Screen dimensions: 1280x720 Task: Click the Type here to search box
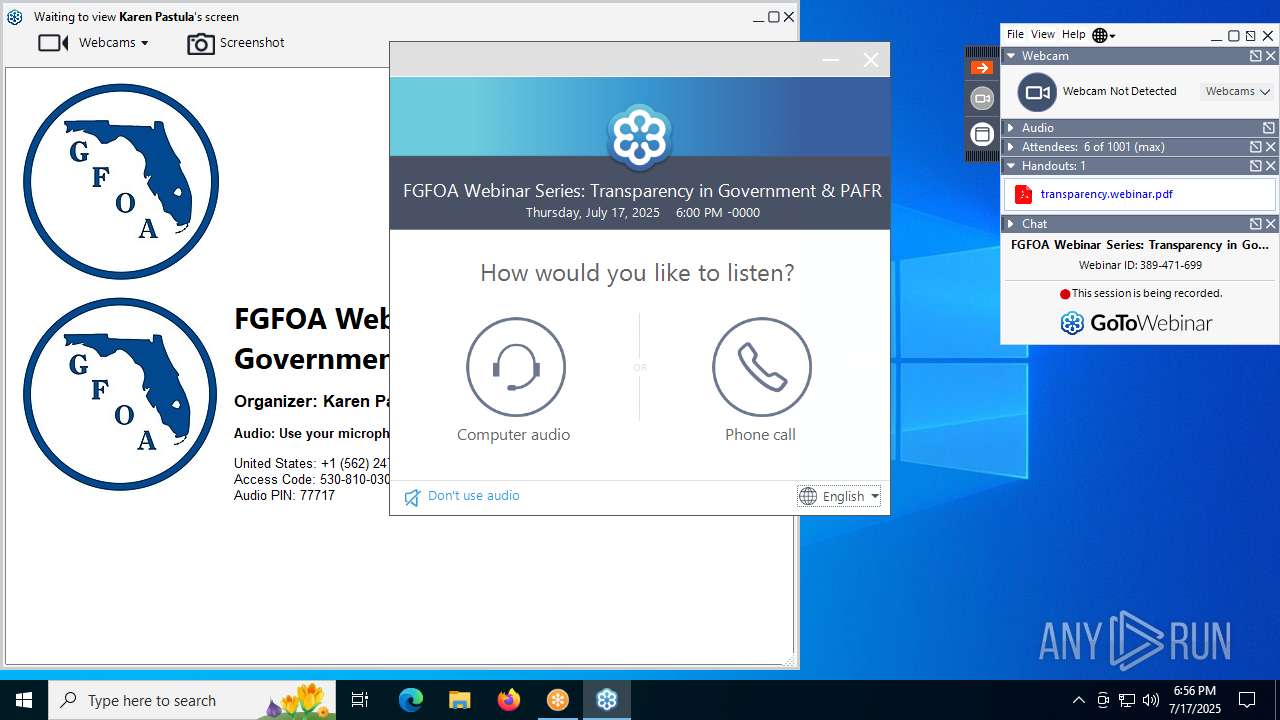(192, 700)
